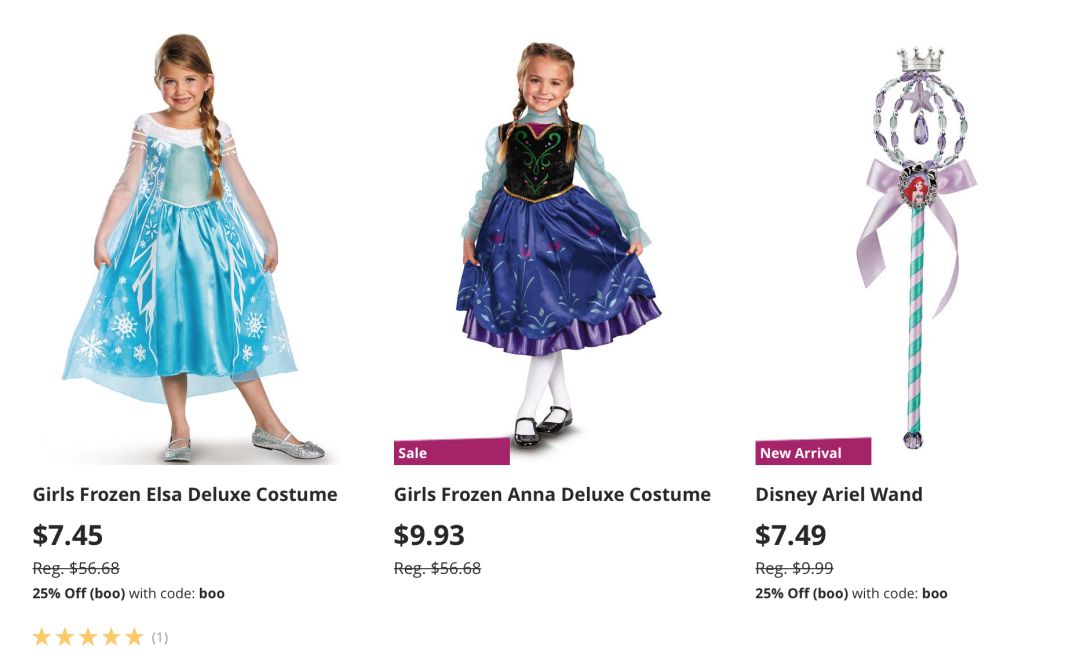Open the Disney Ariel Wand title link
The height and width of the screenshot is (666, 1080).
(x=838, y=494)
